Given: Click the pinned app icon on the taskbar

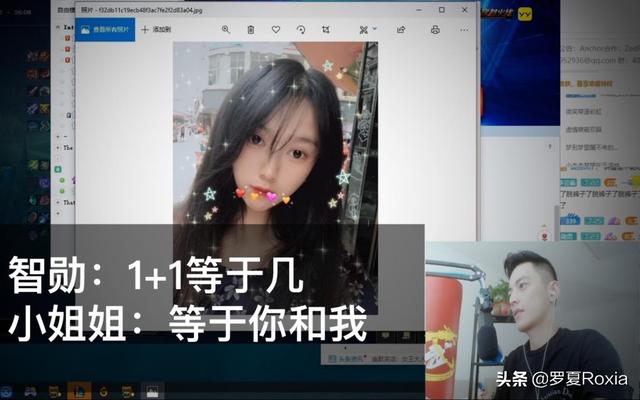Looking at the screenshot, I should (151, 391).
